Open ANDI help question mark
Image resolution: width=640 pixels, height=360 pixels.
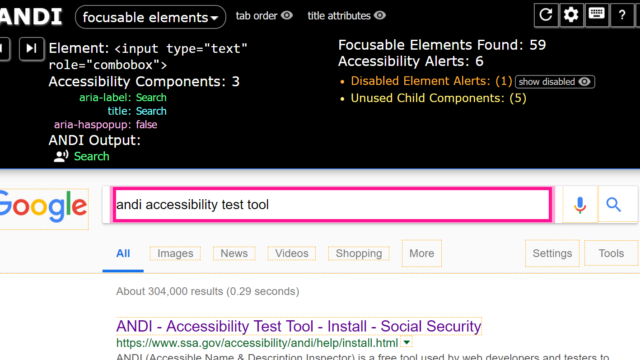coord(622,15)
